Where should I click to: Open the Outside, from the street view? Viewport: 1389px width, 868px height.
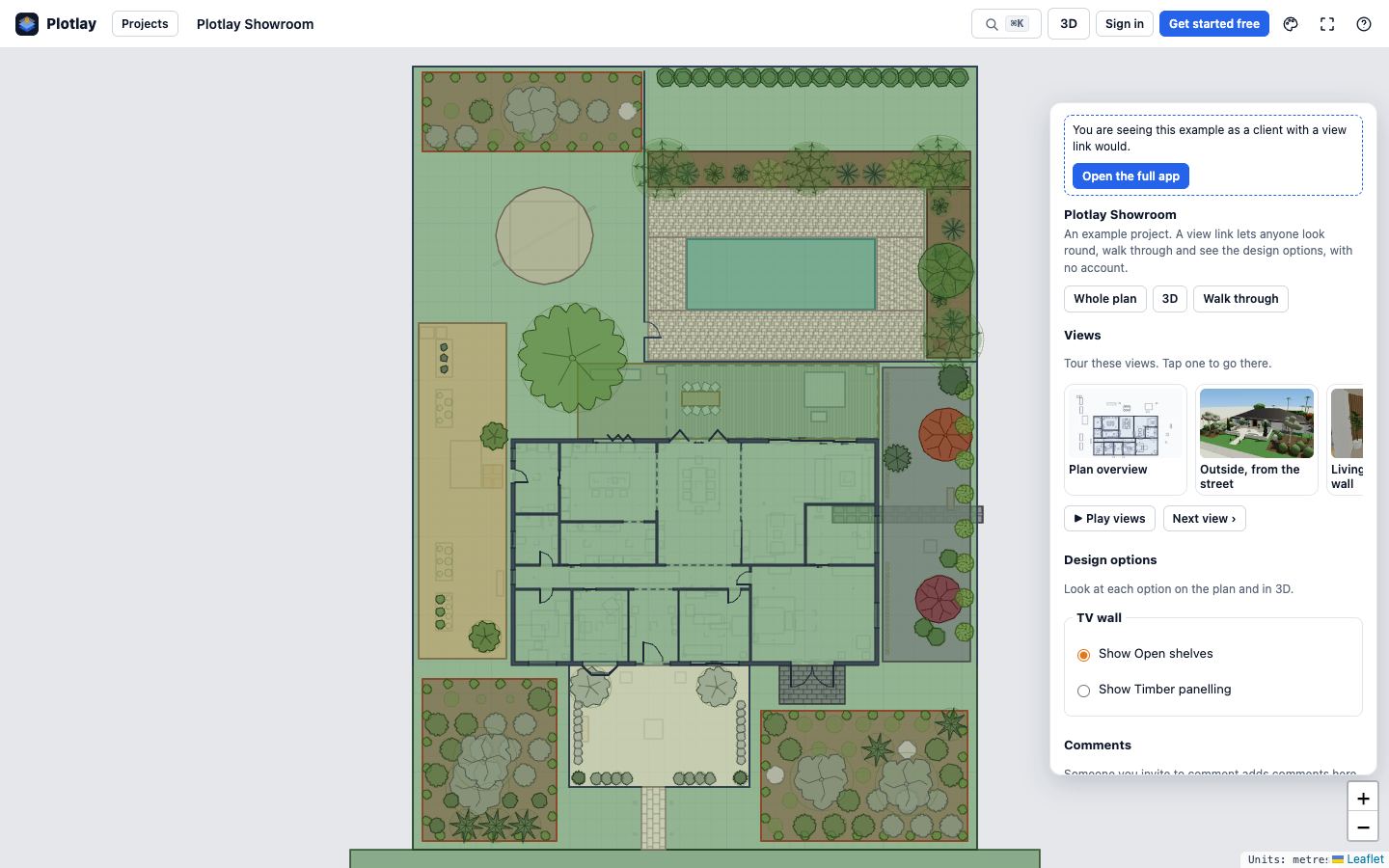(1257, 440)
